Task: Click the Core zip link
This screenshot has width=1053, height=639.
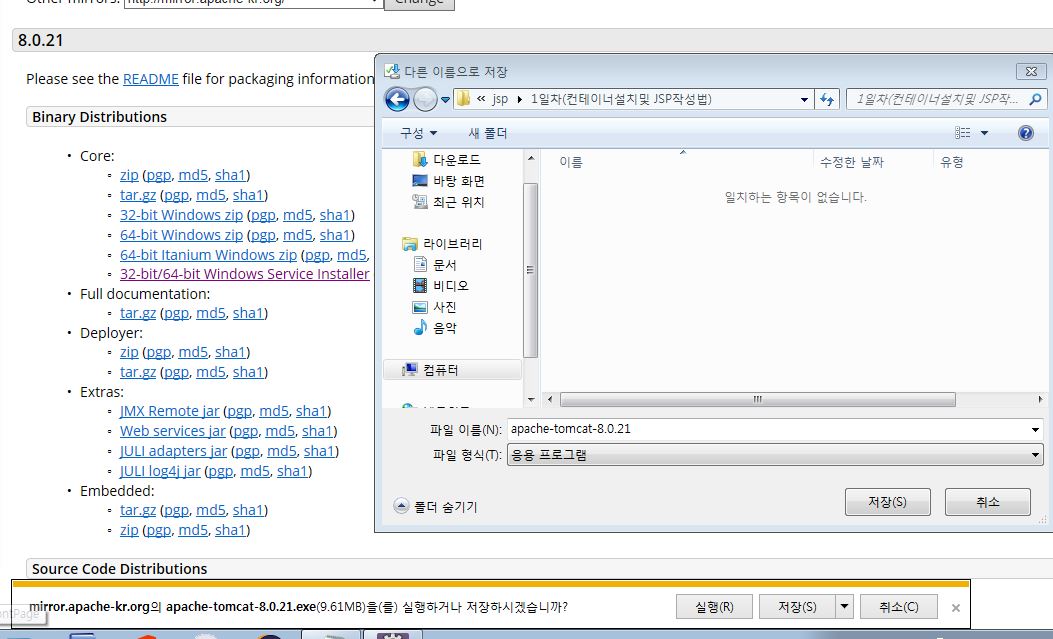Action: [x=129, y=175]
